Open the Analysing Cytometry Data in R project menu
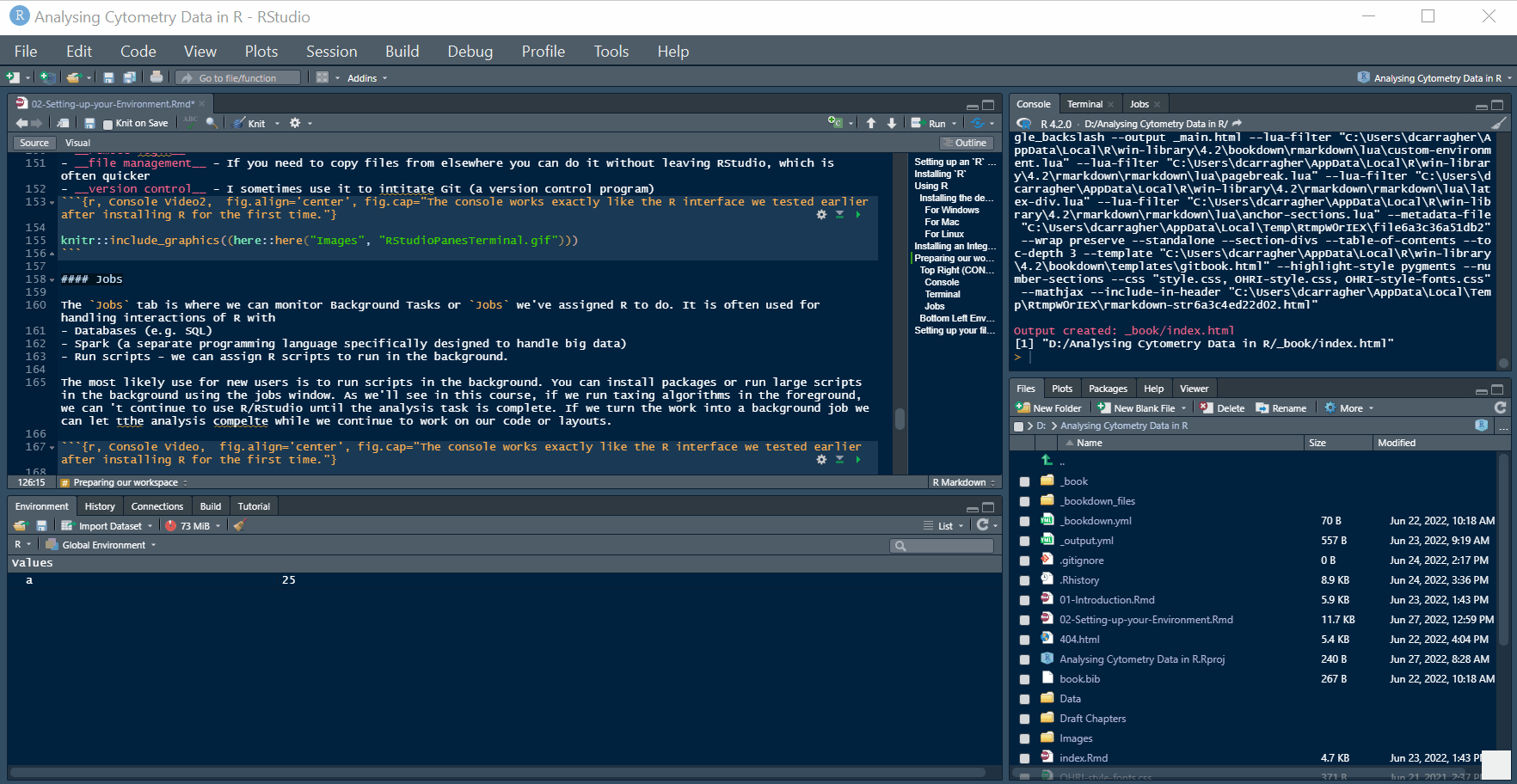Viewport: 1517px width, 784px height. [1434, 78]
